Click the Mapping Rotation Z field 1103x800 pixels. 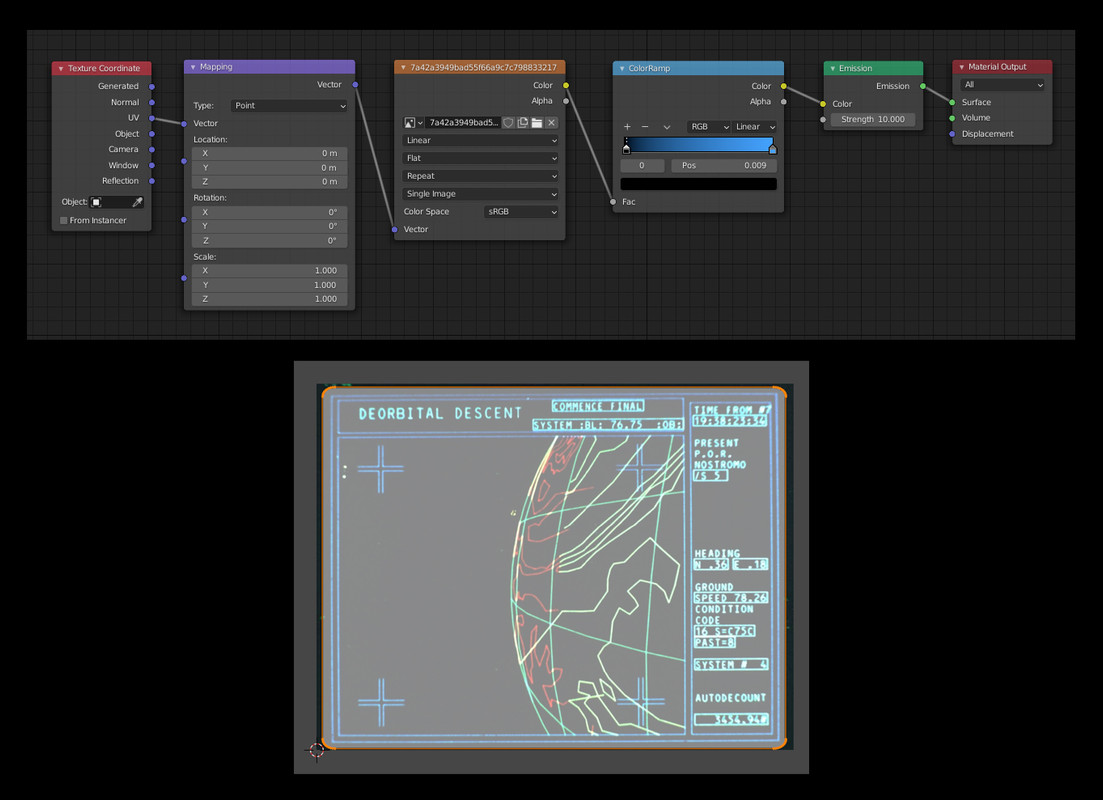point(269,241)
